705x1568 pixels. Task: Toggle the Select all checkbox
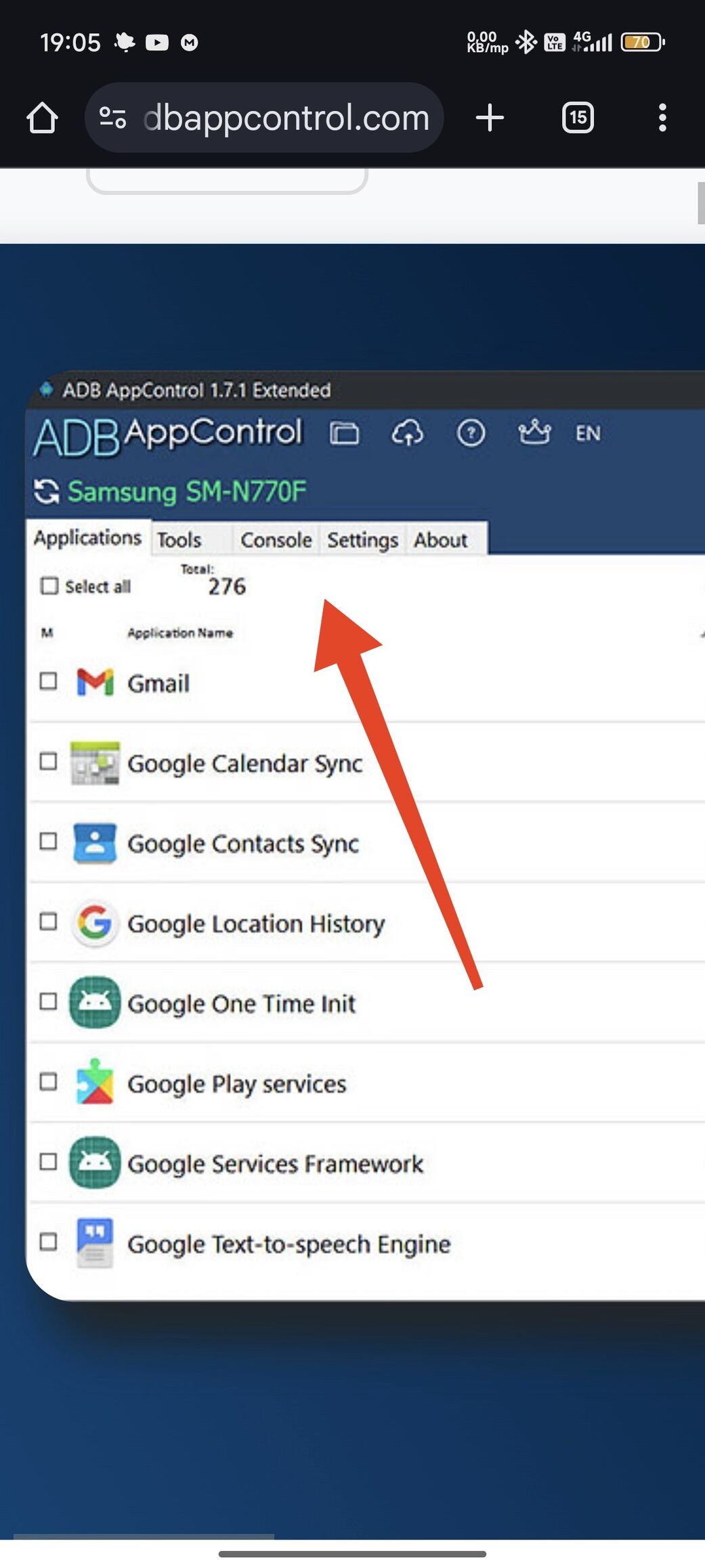click(x=49, y=586)
